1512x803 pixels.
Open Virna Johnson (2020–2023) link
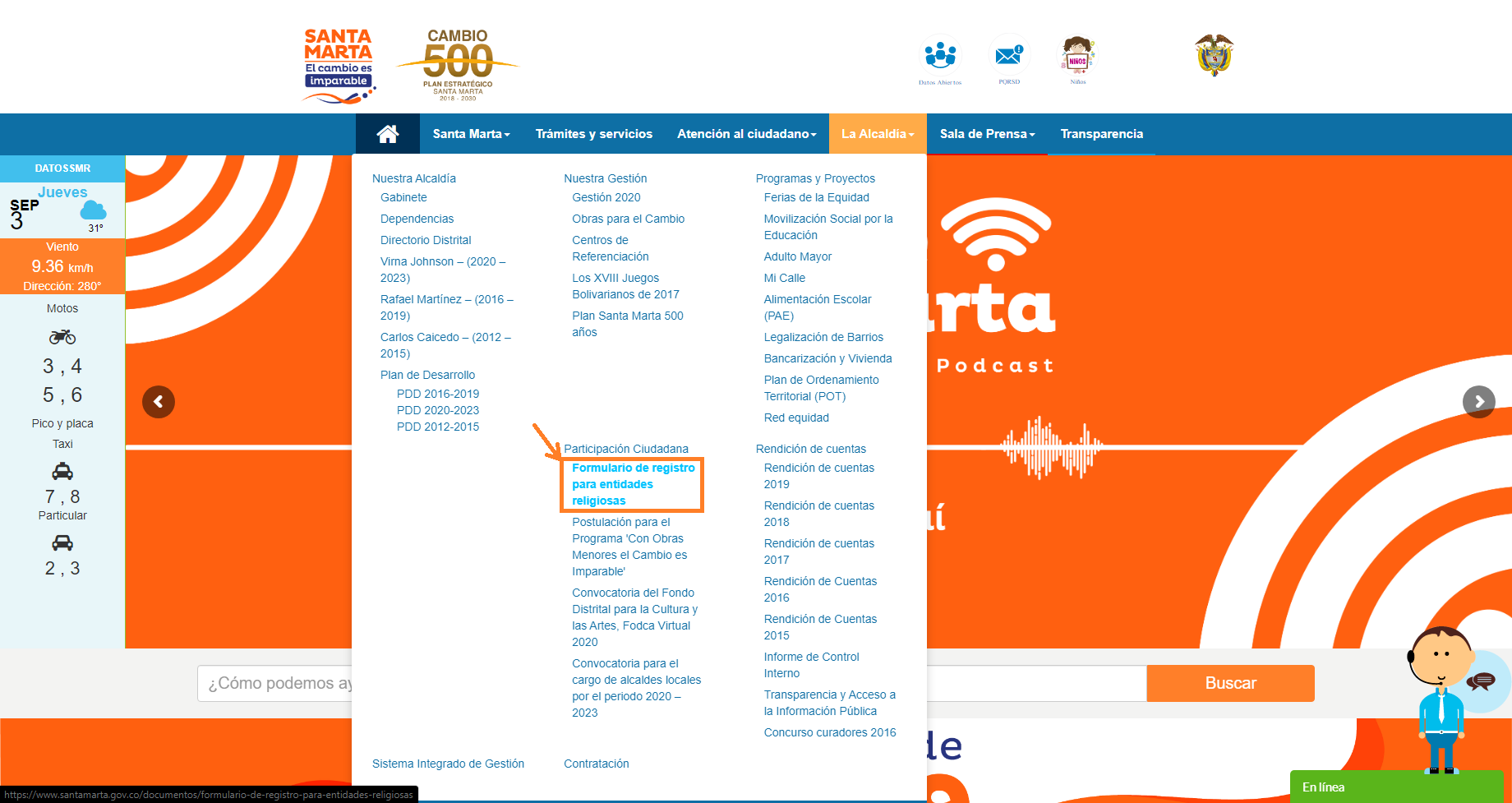[x=443, y=270]
